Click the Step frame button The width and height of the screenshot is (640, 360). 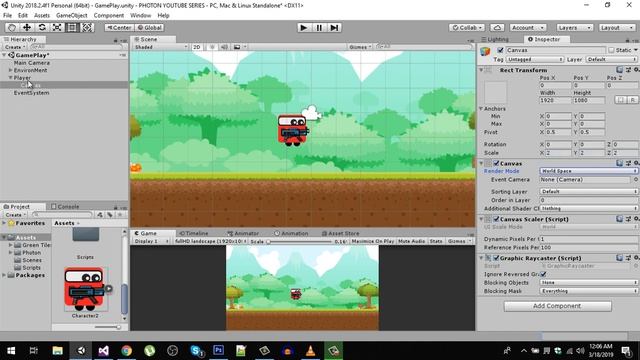click(334, 27)
